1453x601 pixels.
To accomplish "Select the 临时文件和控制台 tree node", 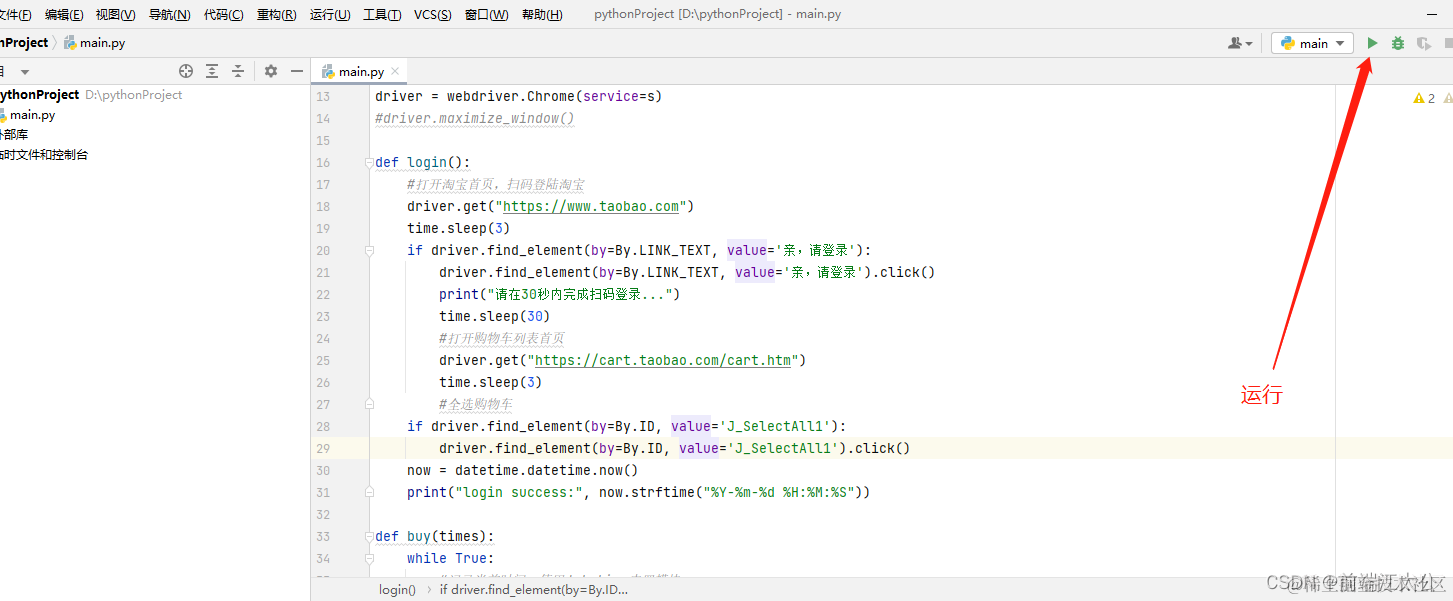I will point(44,155).
